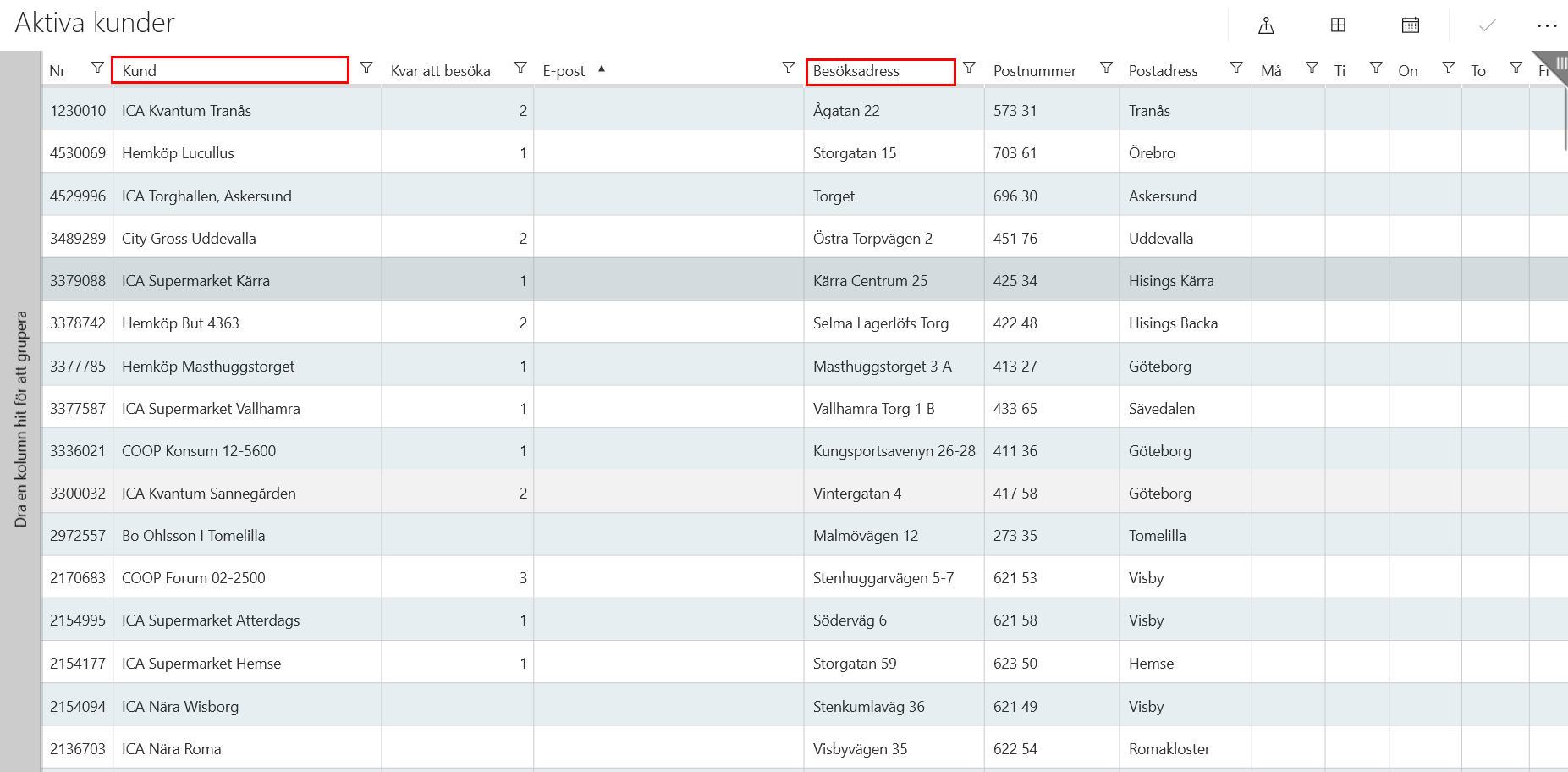Select ICA Nära Roma customer
The width and height of the screenshot is (1568, 772).
pyautogui.click(x=172, y=749)
